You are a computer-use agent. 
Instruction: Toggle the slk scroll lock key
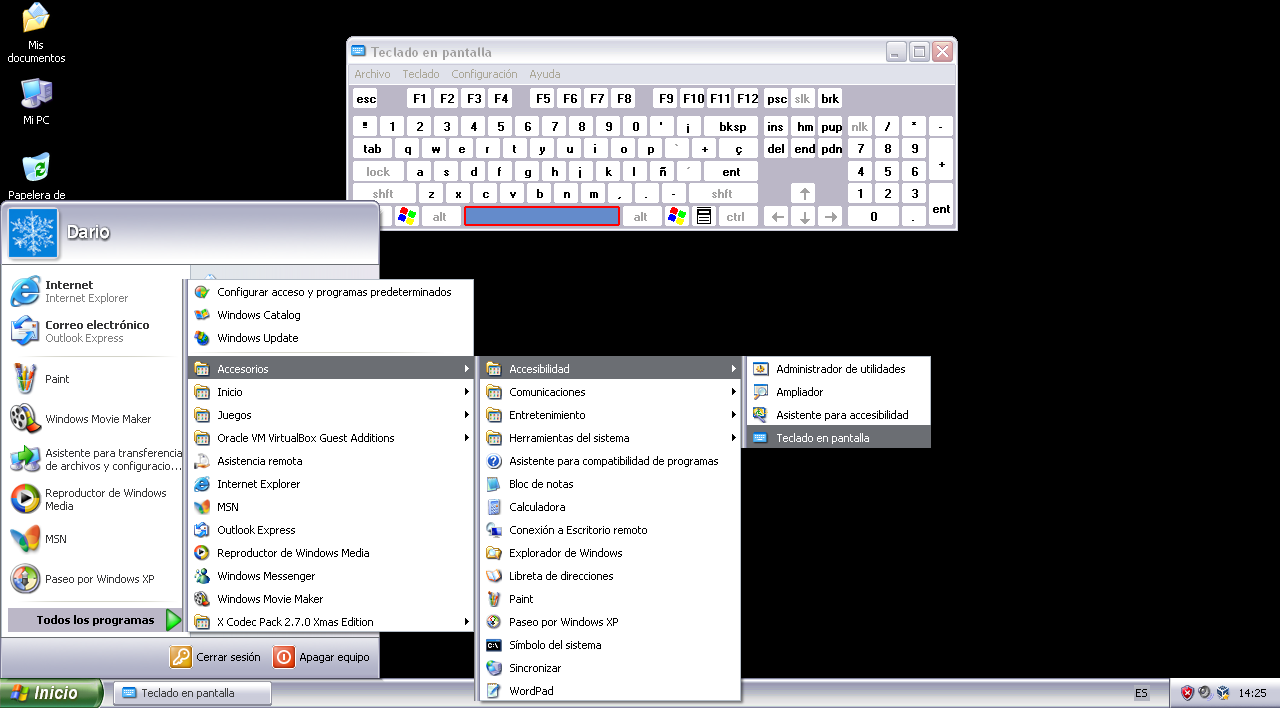pyautogui.click(x=802, y=98)
